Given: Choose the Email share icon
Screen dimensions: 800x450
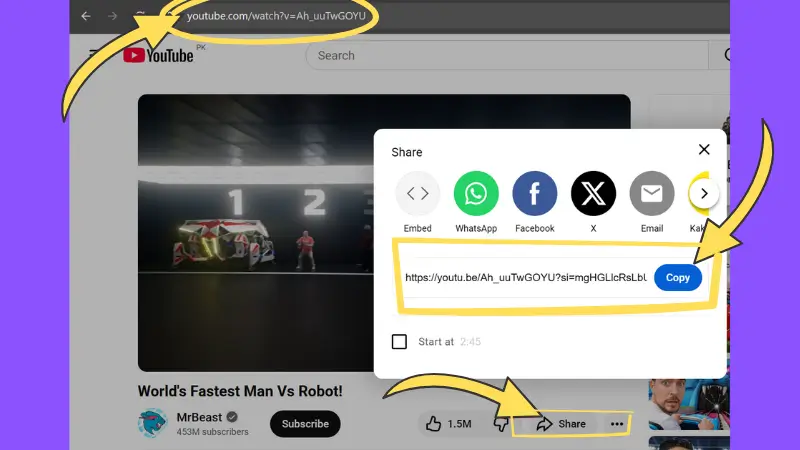Looking at the screenshot, I should tap(651, 194).
